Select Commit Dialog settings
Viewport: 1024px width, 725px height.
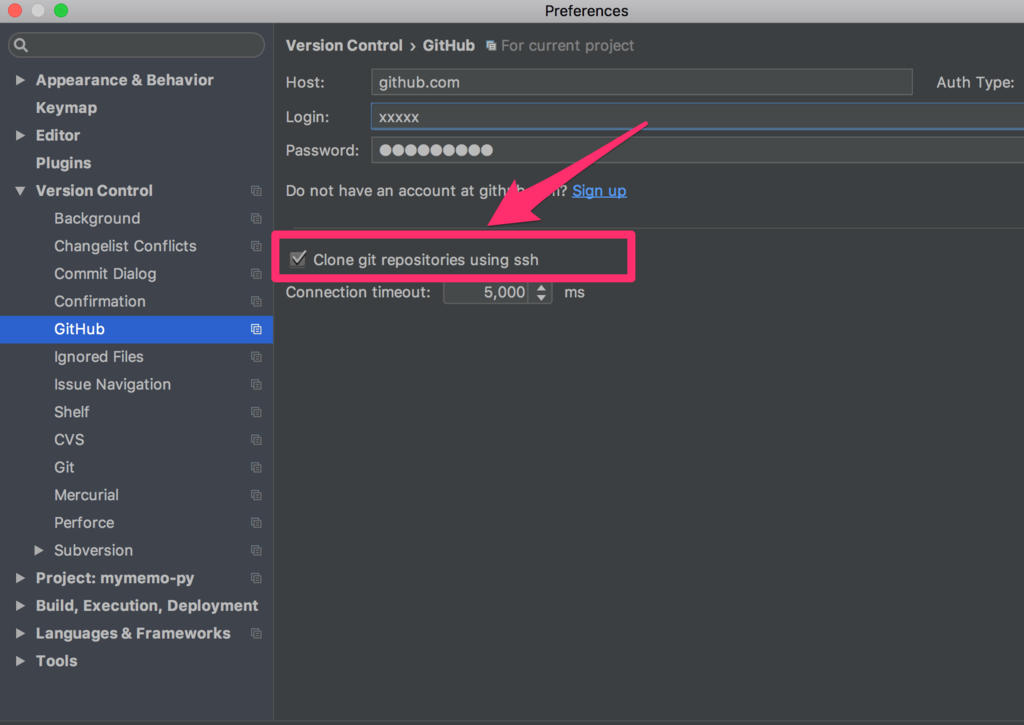[x=105, y=274]
